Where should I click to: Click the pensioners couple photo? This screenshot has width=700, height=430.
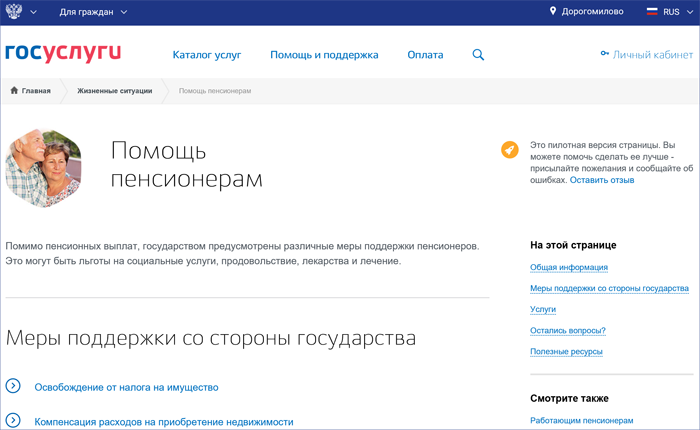point(43,168)
